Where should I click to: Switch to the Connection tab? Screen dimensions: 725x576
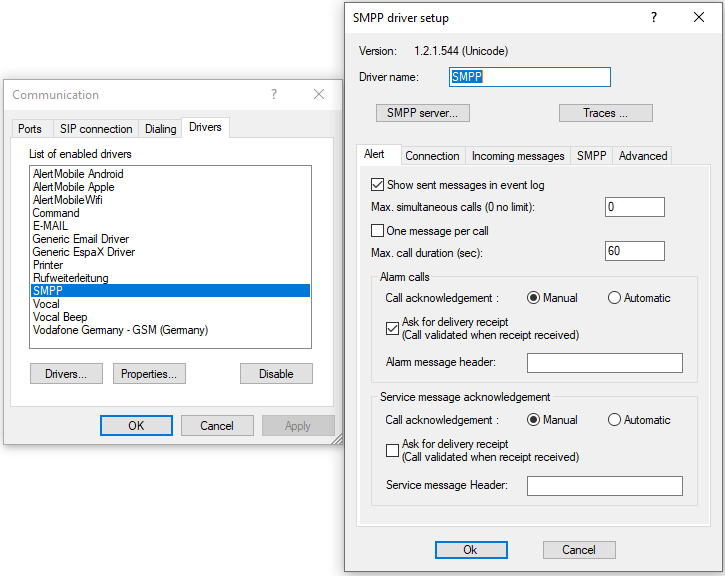(x=432, y=156)
